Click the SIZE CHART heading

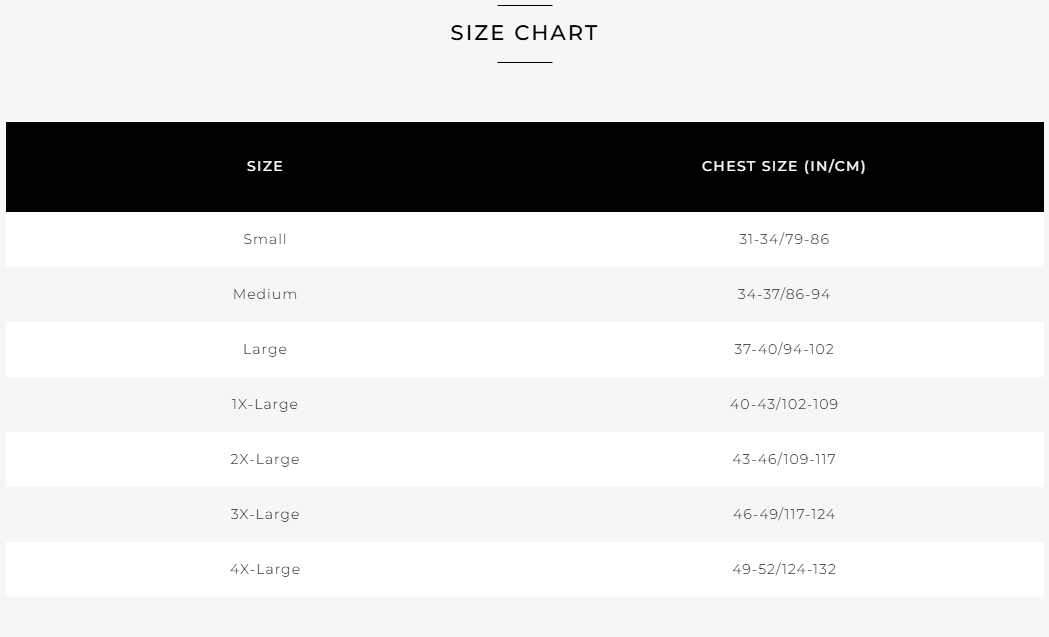click(x=524, y=33)
